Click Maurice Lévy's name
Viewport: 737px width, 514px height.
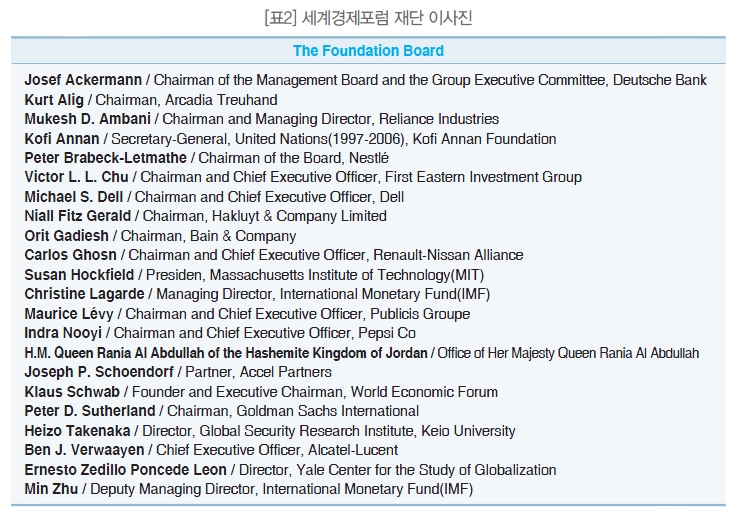pos(69,314)
